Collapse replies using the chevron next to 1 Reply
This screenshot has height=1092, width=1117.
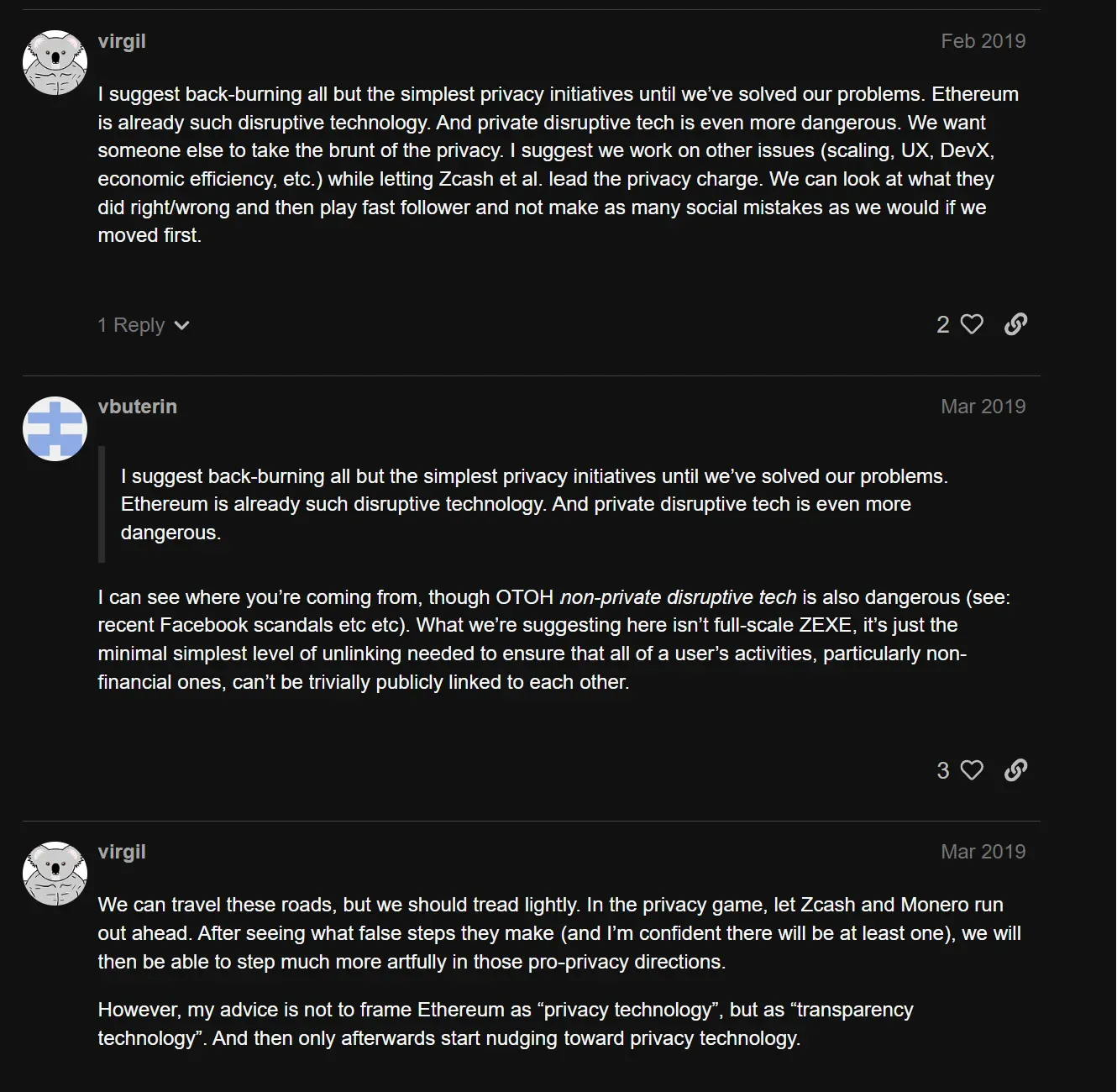[183, 325]
